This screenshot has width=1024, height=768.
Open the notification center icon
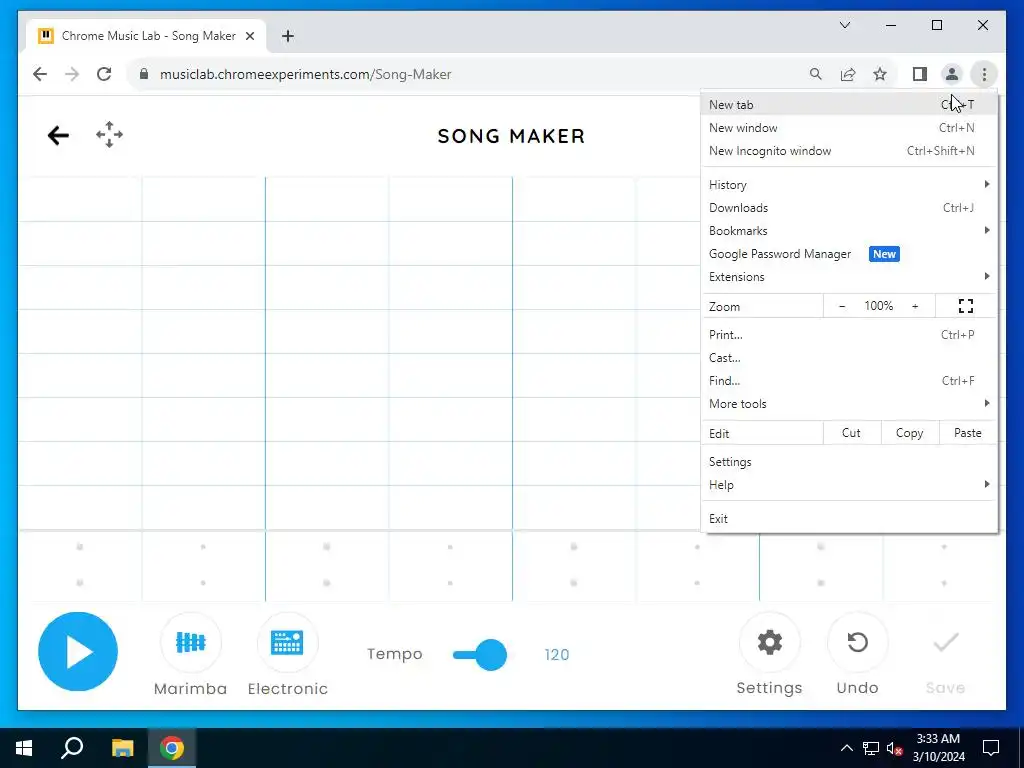[991, 748]
